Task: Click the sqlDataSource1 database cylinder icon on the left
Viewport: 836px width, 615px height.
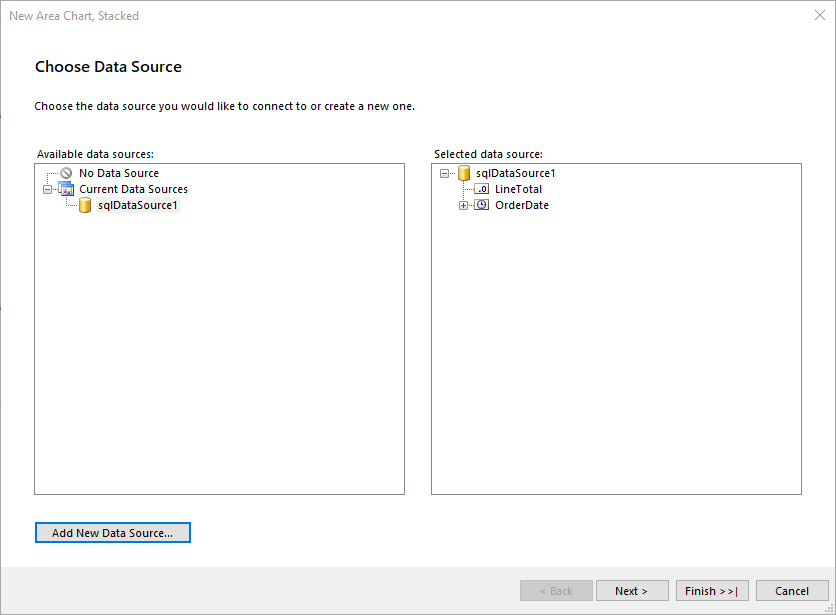Action: (x=85, y=205)
